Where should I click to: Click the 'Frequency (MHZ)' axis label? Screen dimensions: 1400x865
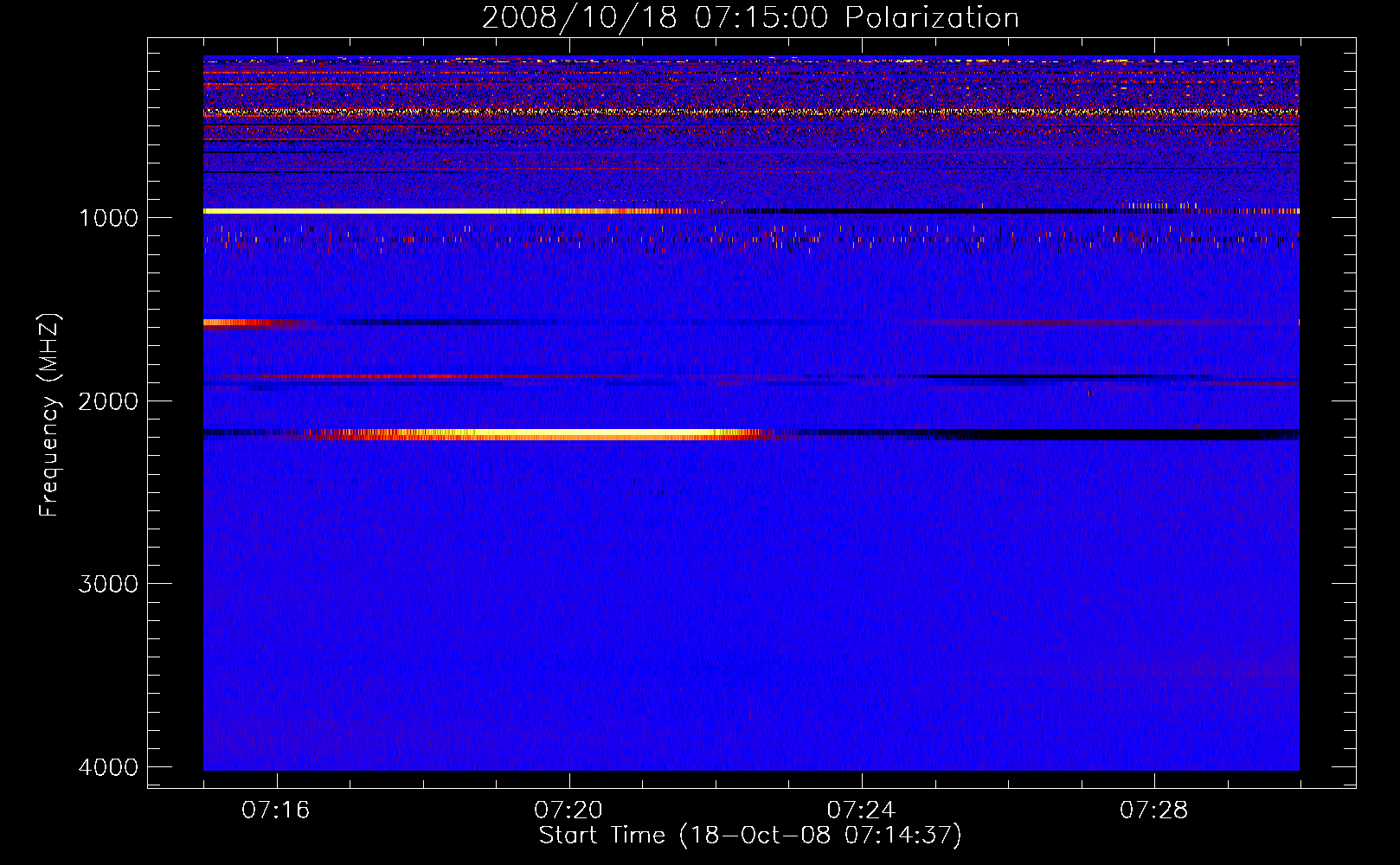pos(50,415)
